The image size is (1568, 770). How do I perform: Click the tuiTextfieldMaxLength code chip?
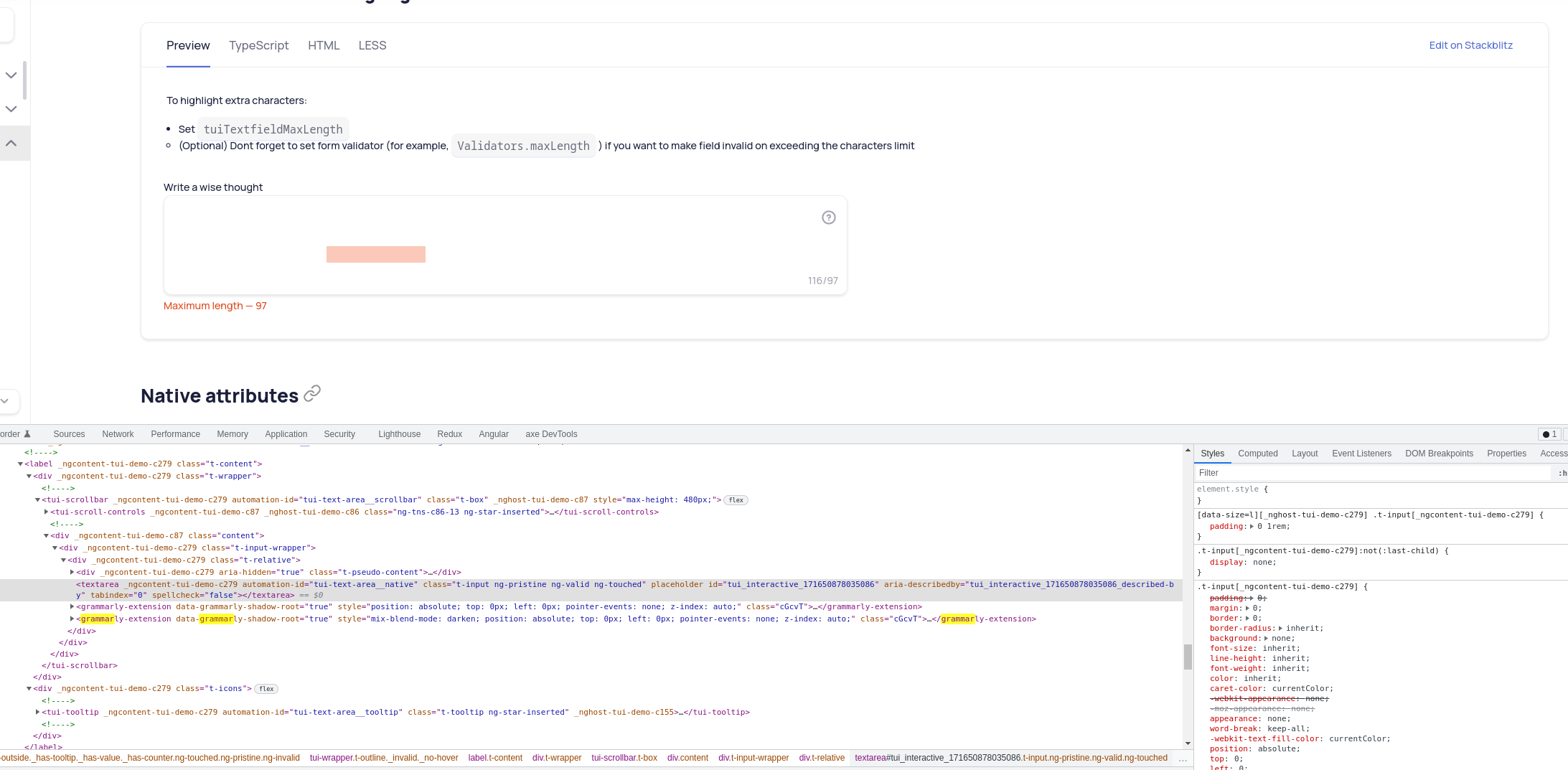[x=273, y=129]
